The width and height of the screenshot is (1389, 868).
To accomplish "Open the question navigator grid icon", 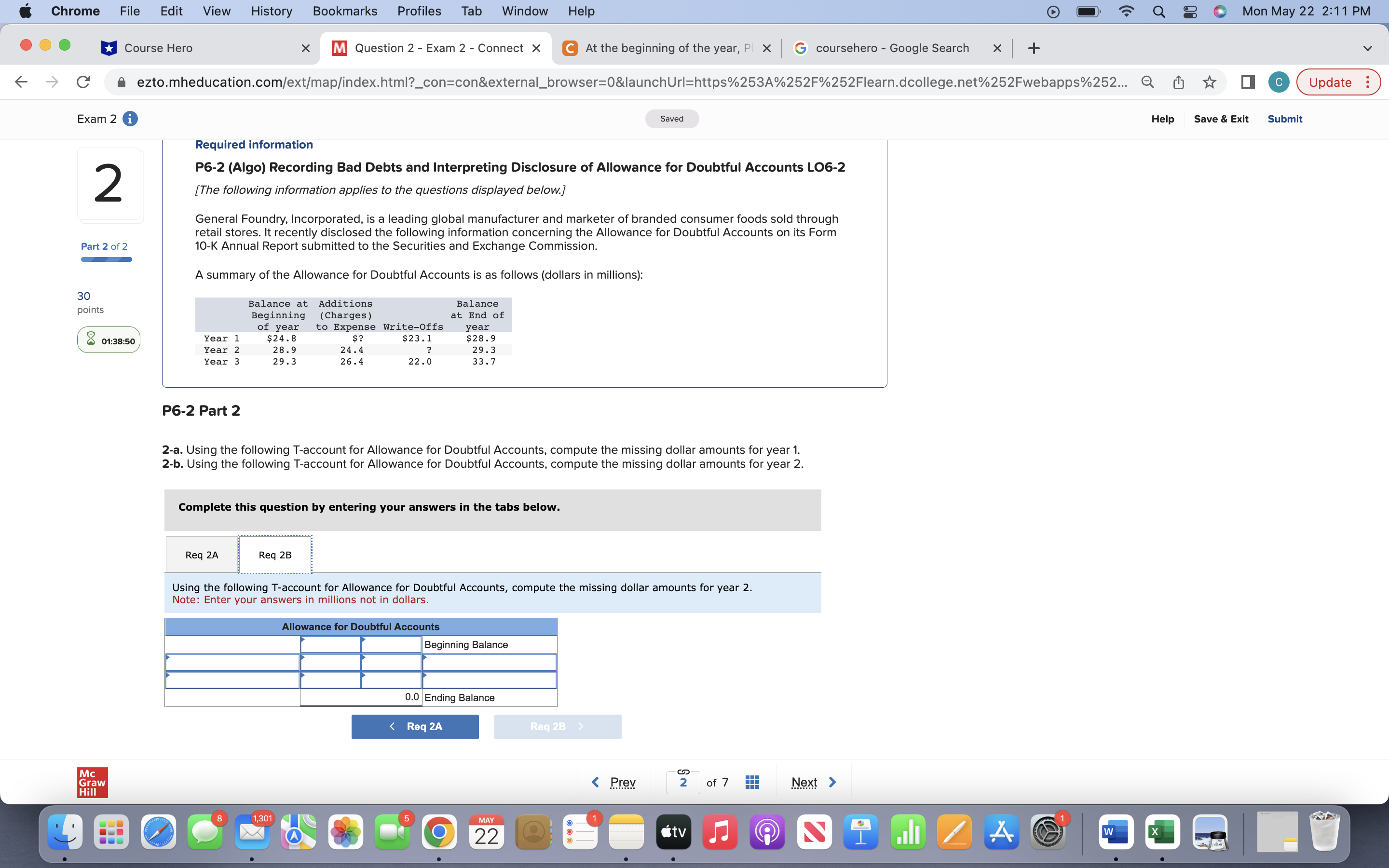I will (751, 781).
